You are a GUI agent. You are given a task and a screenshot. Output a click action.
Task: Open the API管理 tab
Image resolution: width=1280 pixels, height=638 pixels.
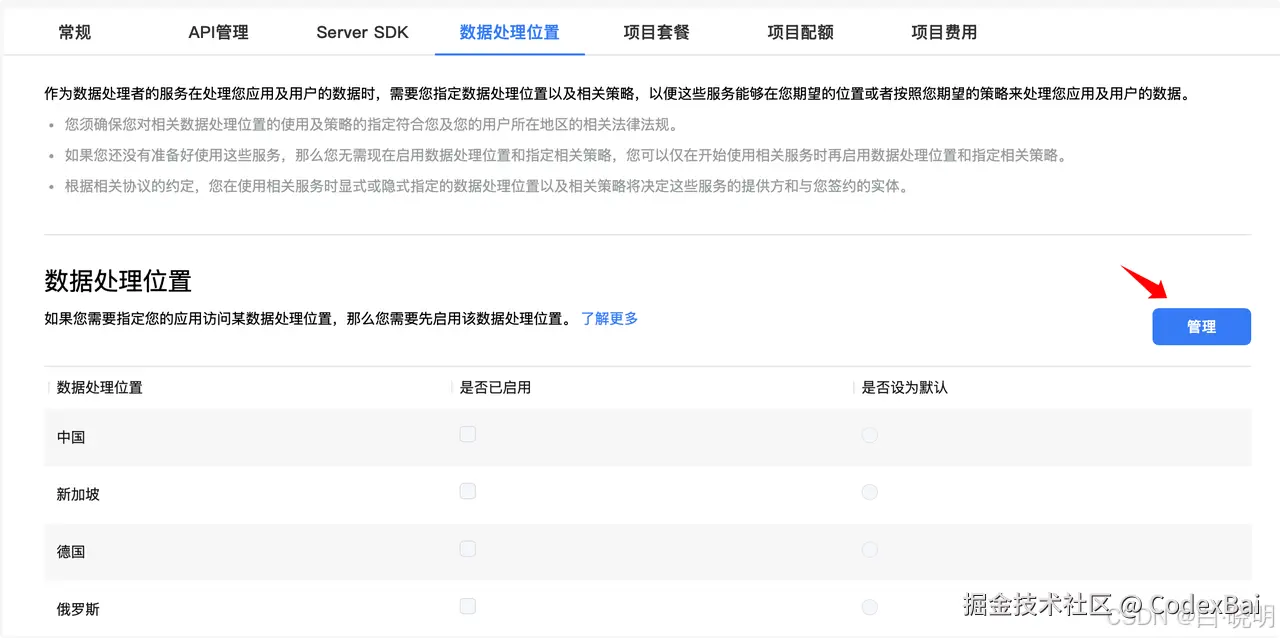point(218,32)
